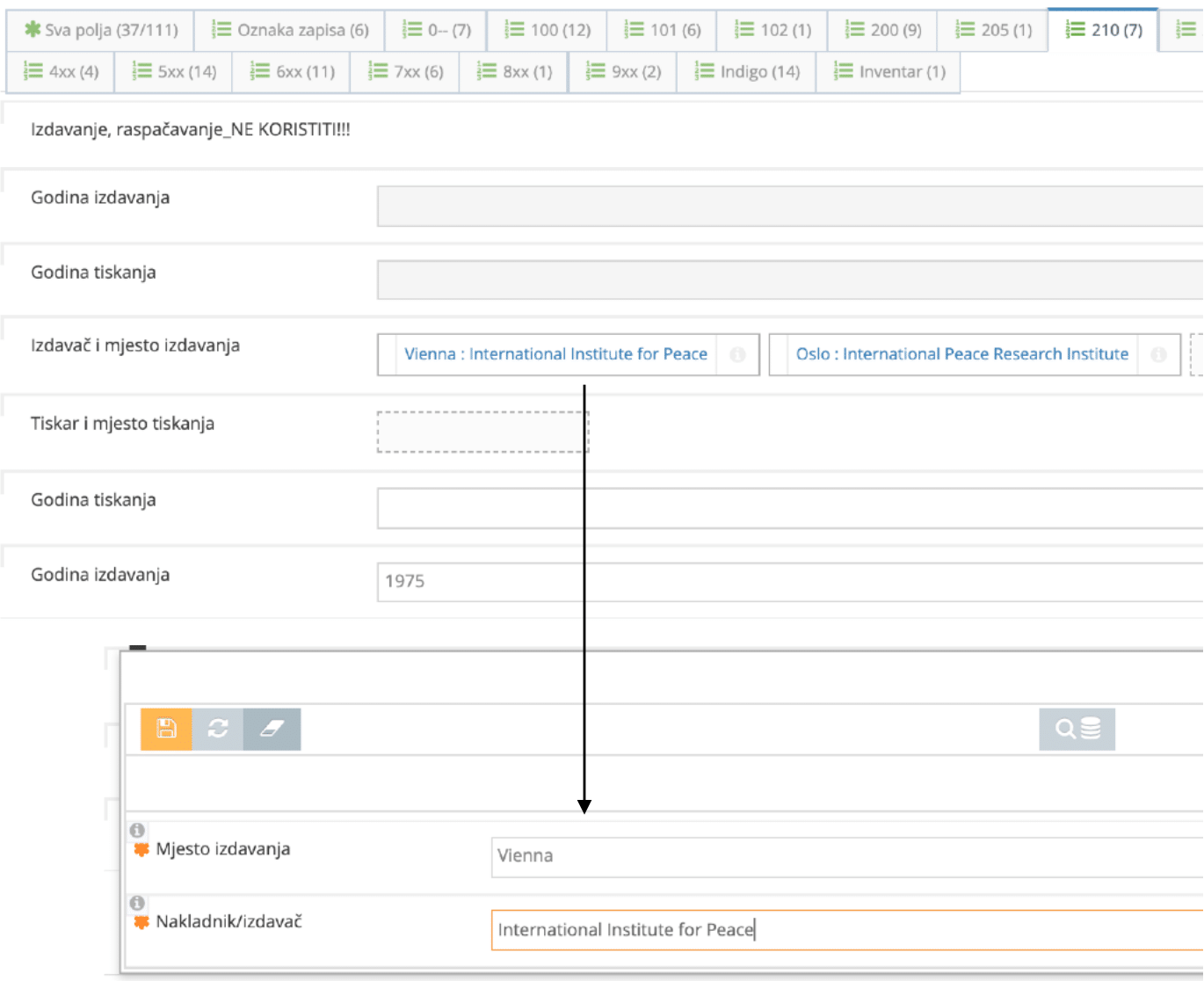Click the refresh icon in the toolbar
This screenshot has height=981, width=1204.
tap(218, 729)
